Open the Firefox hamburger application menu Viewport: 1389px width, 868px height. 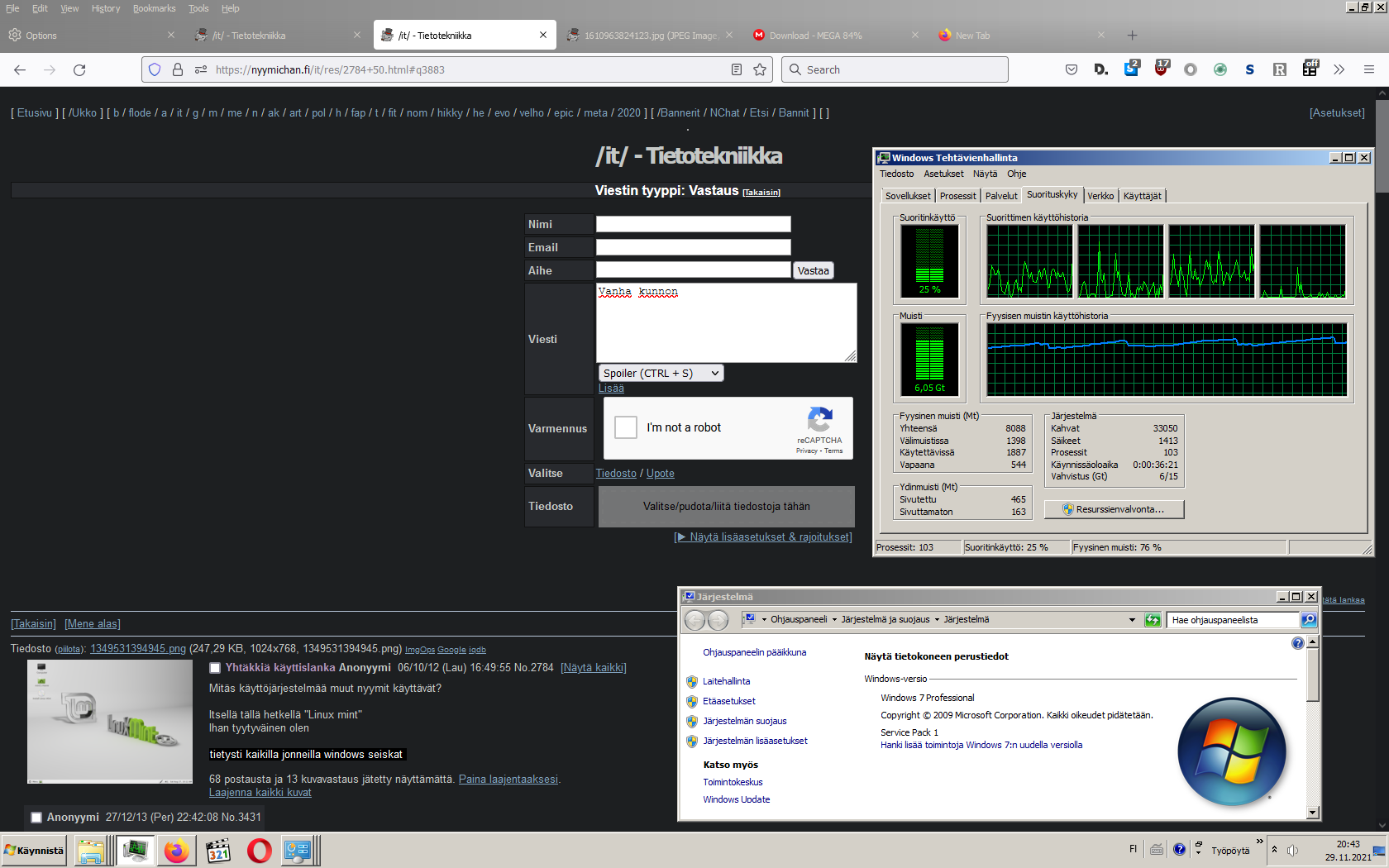[x=1369, y=70]
